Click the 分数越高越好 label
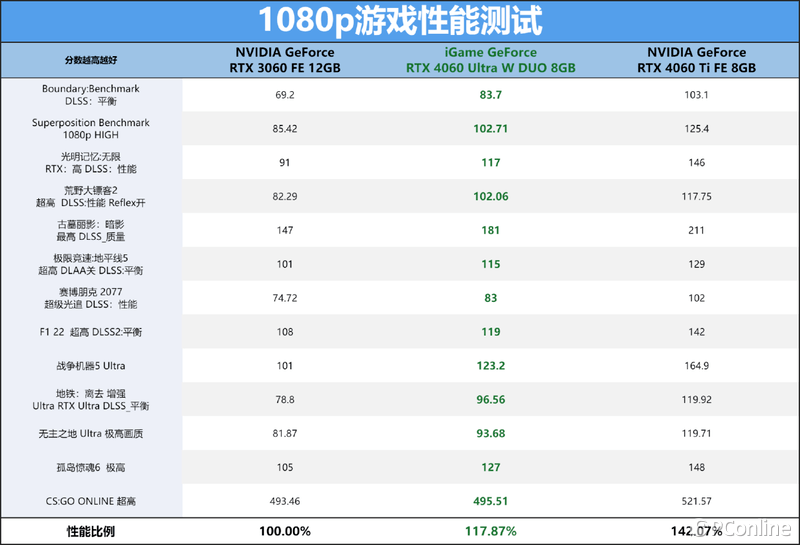 coord(91,60)
